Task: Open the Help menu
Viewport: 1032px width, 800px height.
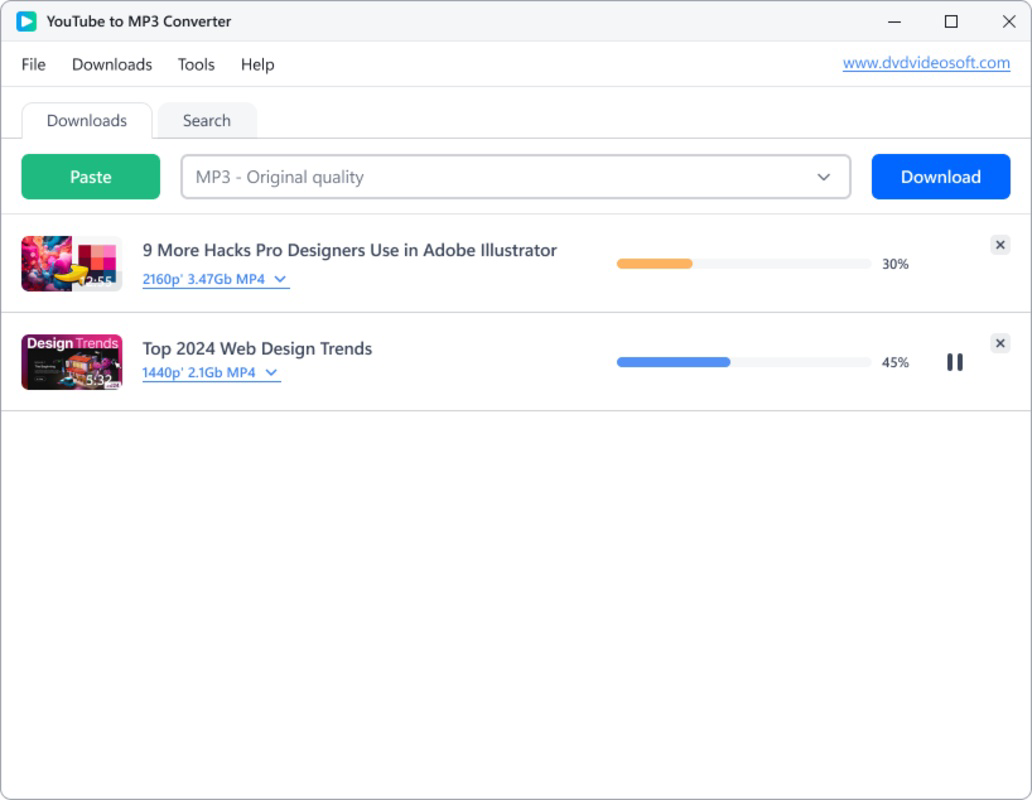Action: tap(257, 64)
